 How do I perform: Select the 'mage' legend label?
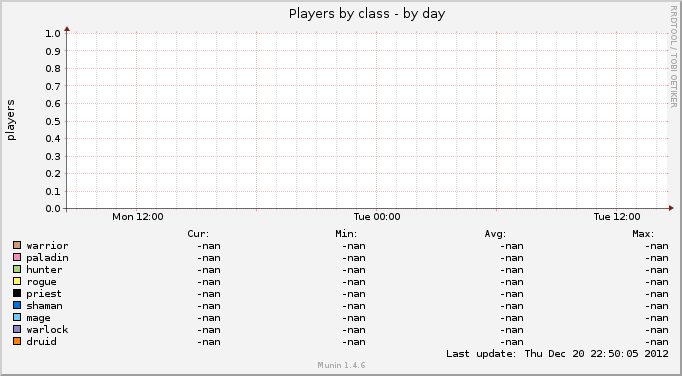click(38, 319)
